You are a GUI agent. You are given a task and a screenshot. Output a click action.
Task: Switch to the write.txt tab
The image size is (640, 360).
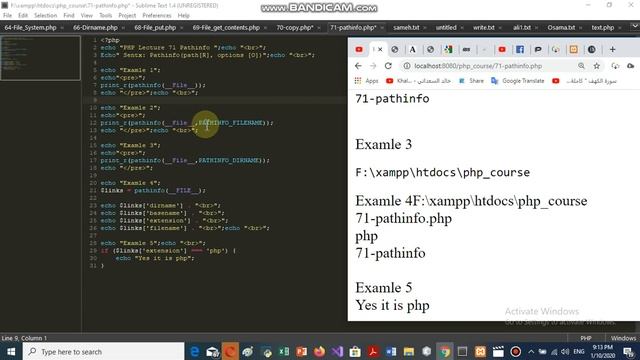[x=484, y=28]
